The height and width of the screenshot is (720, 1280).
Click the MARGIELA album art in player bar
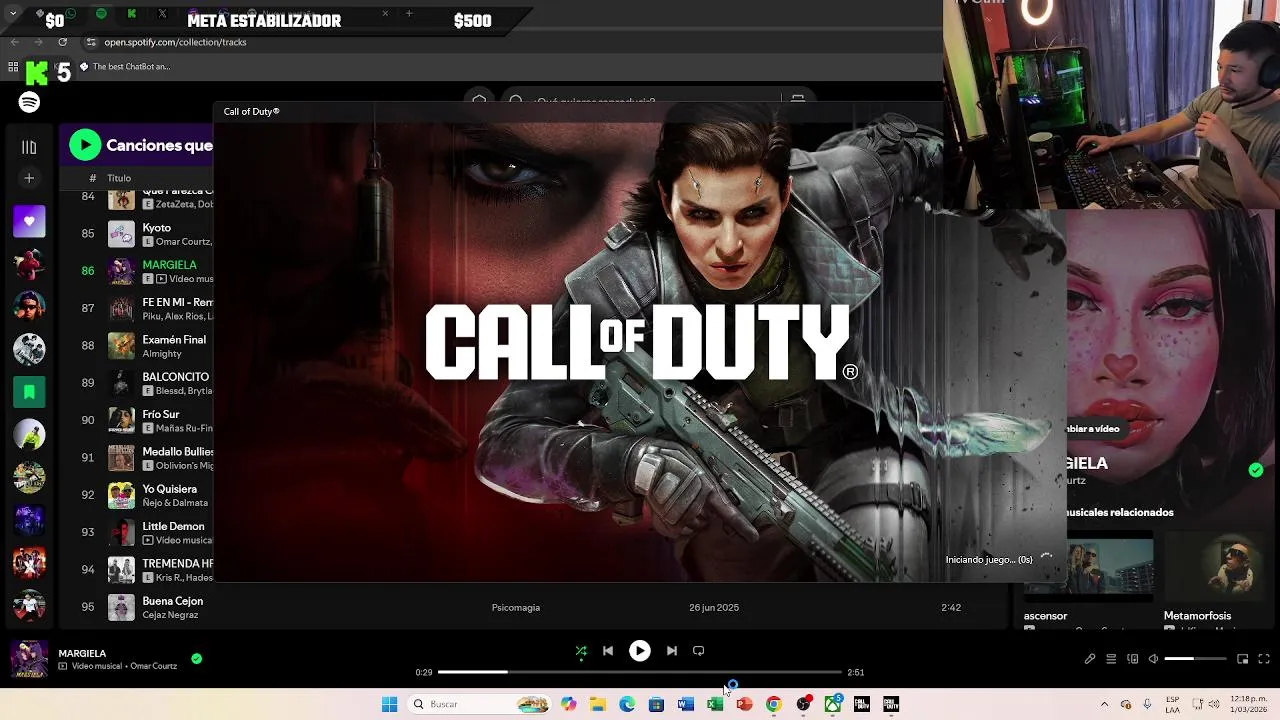[29, 659]
